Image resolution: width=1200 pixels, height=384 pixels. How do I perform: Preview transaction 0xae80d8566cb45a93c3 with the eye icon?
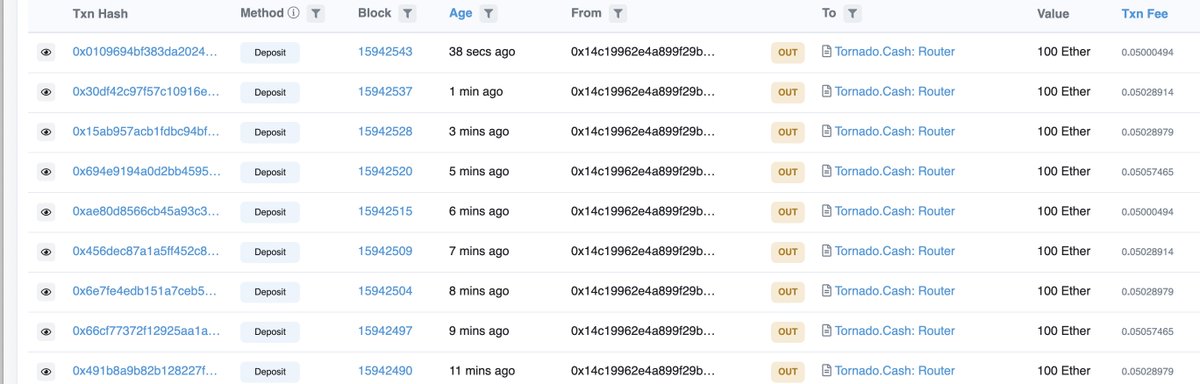[x=46, y=212]
